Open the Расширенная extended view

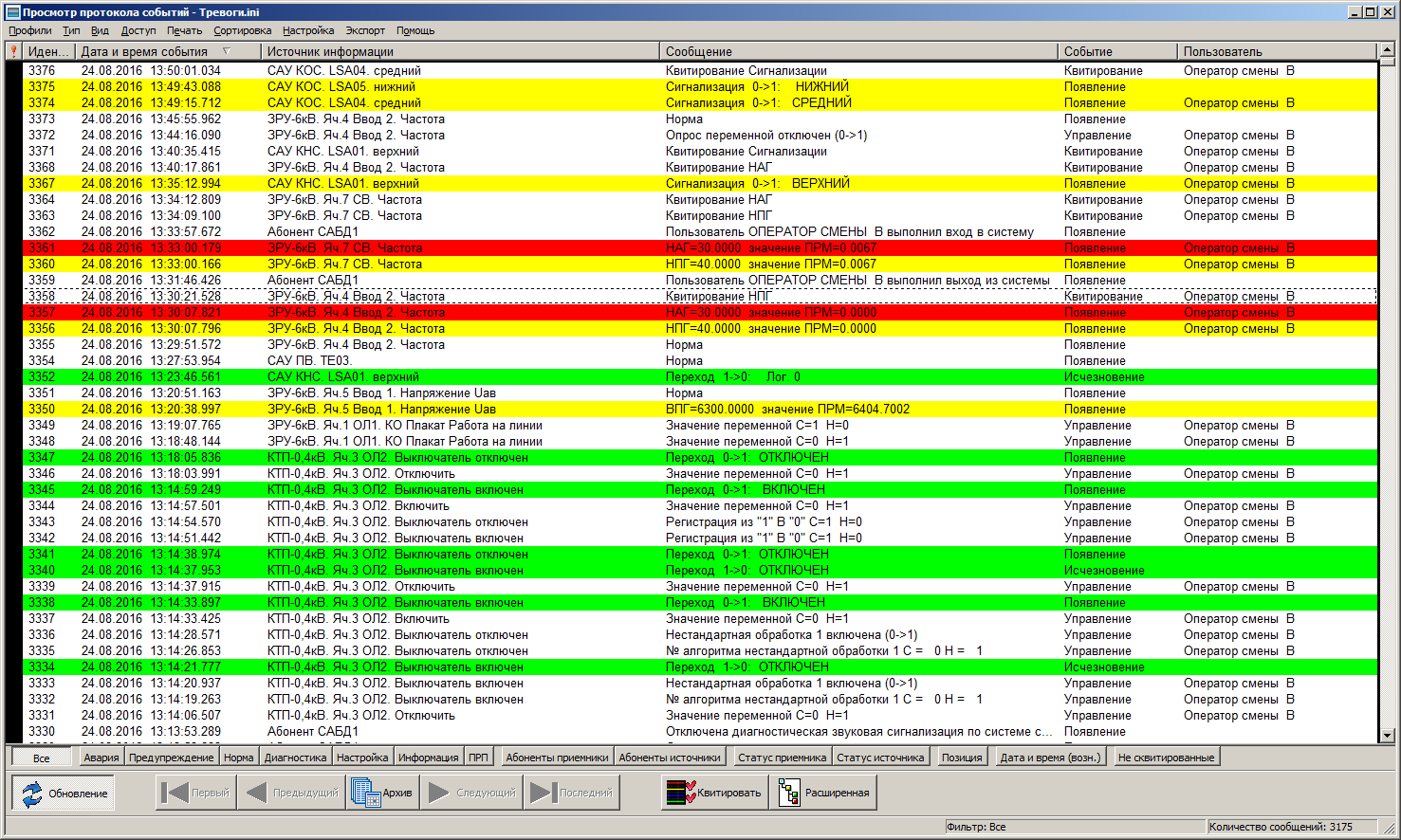pos(823,793)
